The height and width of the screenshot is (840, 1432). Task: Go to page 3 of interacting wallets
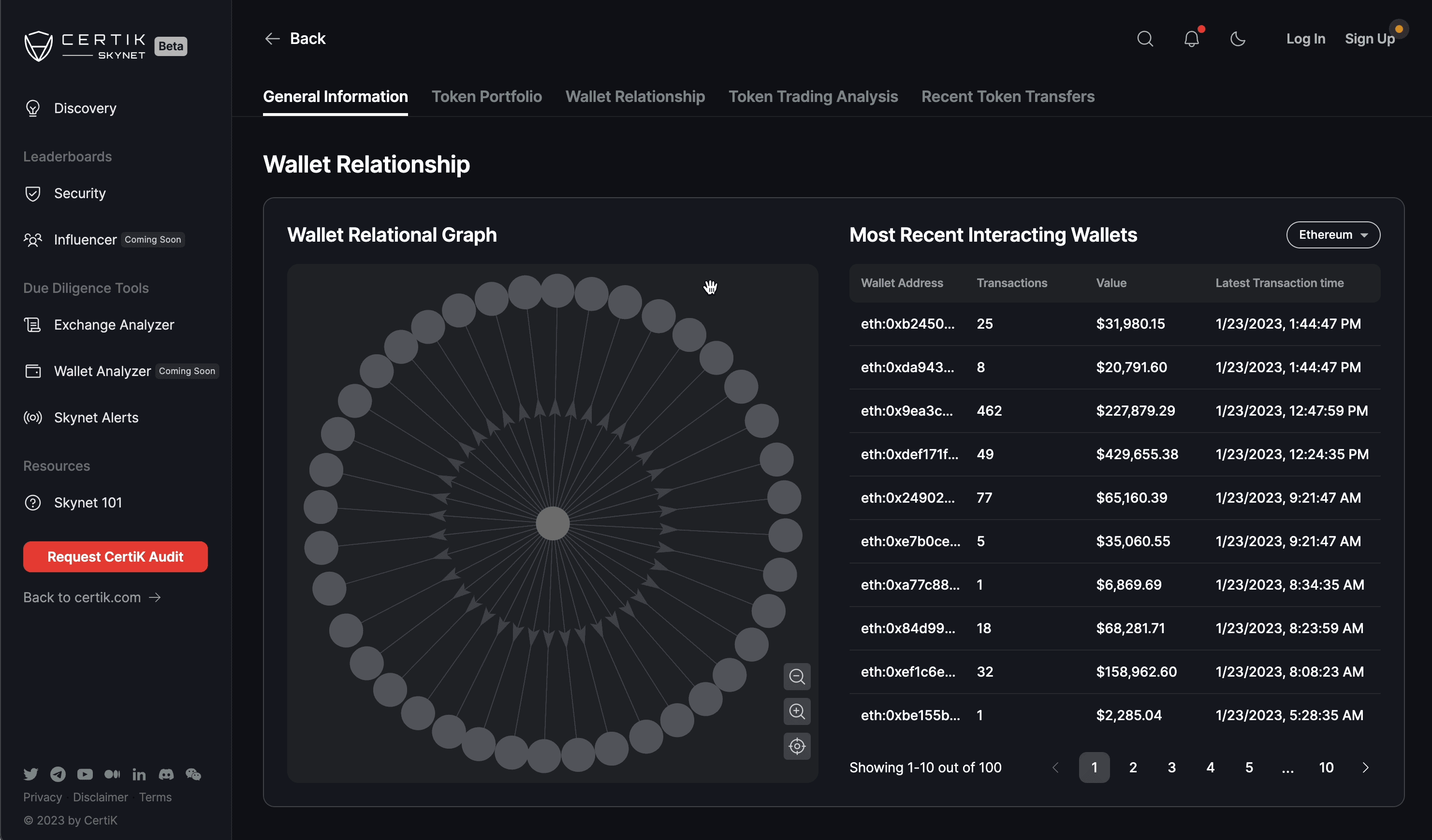pyautogui.click(x=1171, y=768)
